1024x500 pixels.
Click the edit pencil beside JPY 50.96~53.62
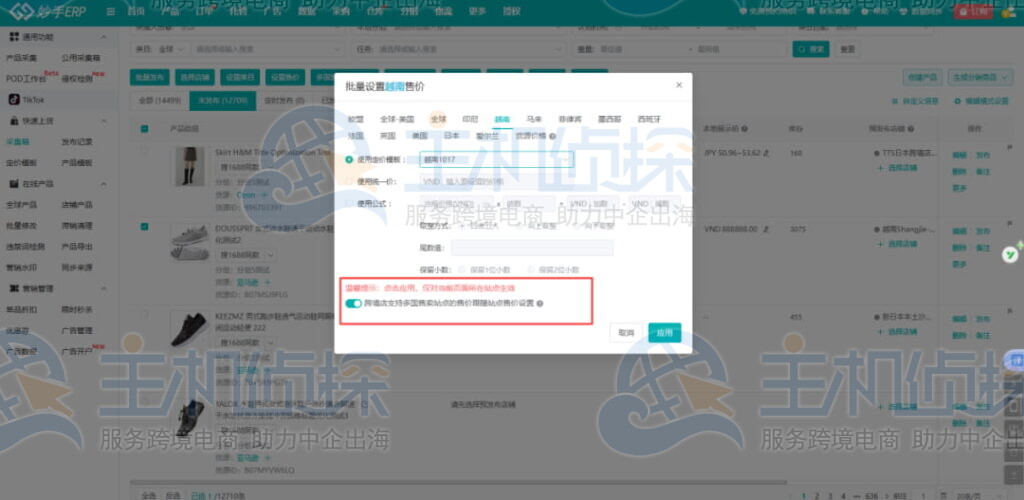pyautogui.click(x=769, y=154)
